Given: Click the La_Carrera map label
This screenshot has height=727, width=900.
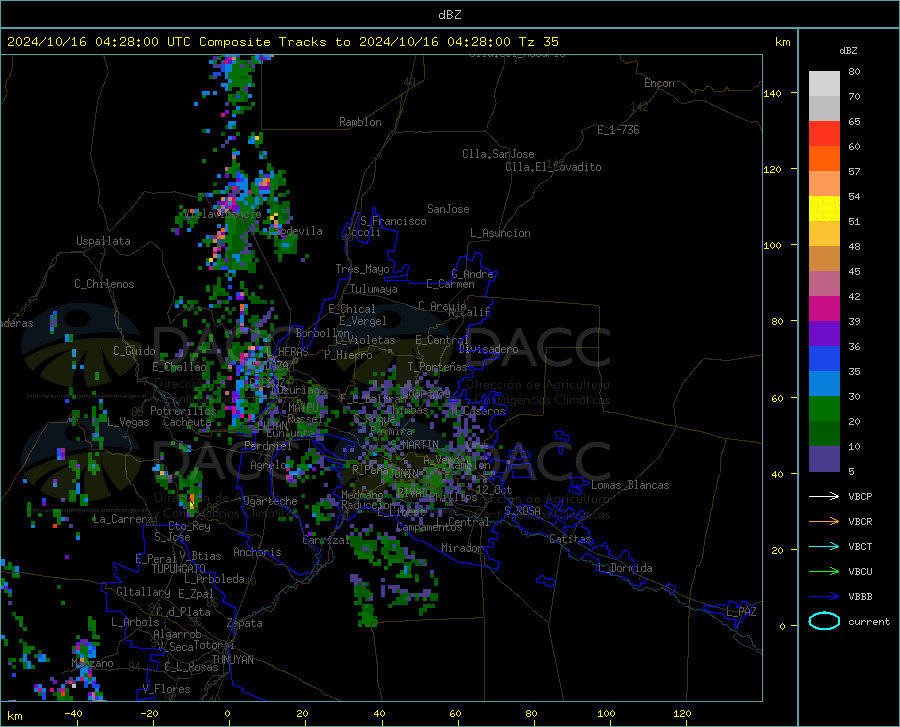Looking at the screenshot, I should (x=123, y=519).
